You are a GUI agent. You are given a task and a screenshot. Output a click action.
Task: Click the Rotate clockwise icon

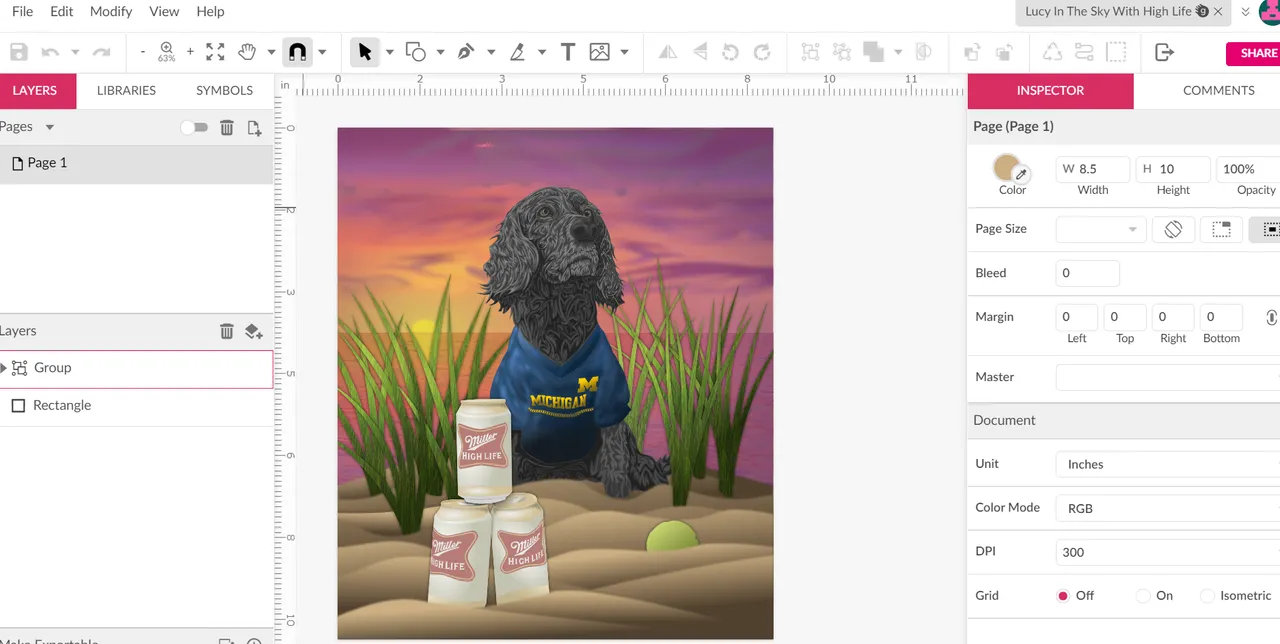(x=762, y=52)
